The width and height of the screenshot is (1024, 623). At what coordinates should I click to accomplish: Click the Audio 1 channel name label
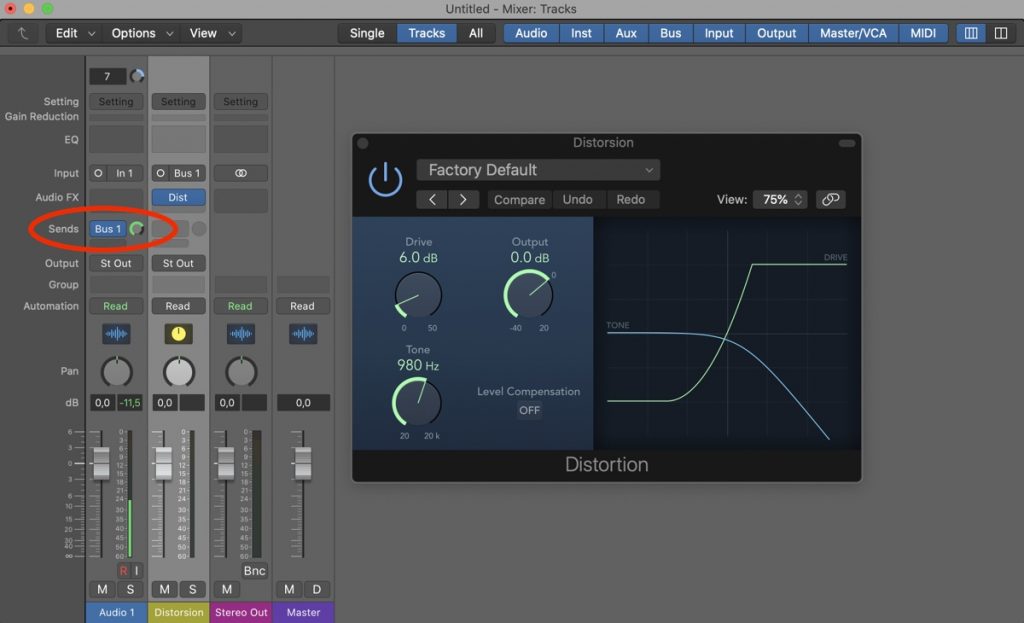coord(116,613)
